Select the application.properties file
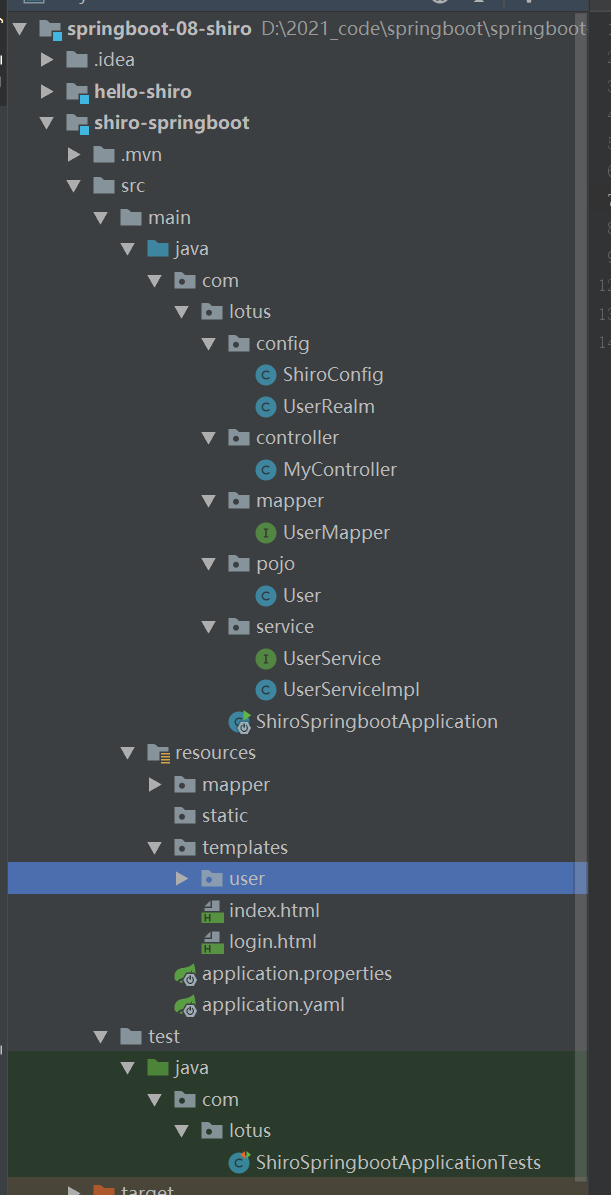The image size is (611, 1195). (x=296, y=974)
